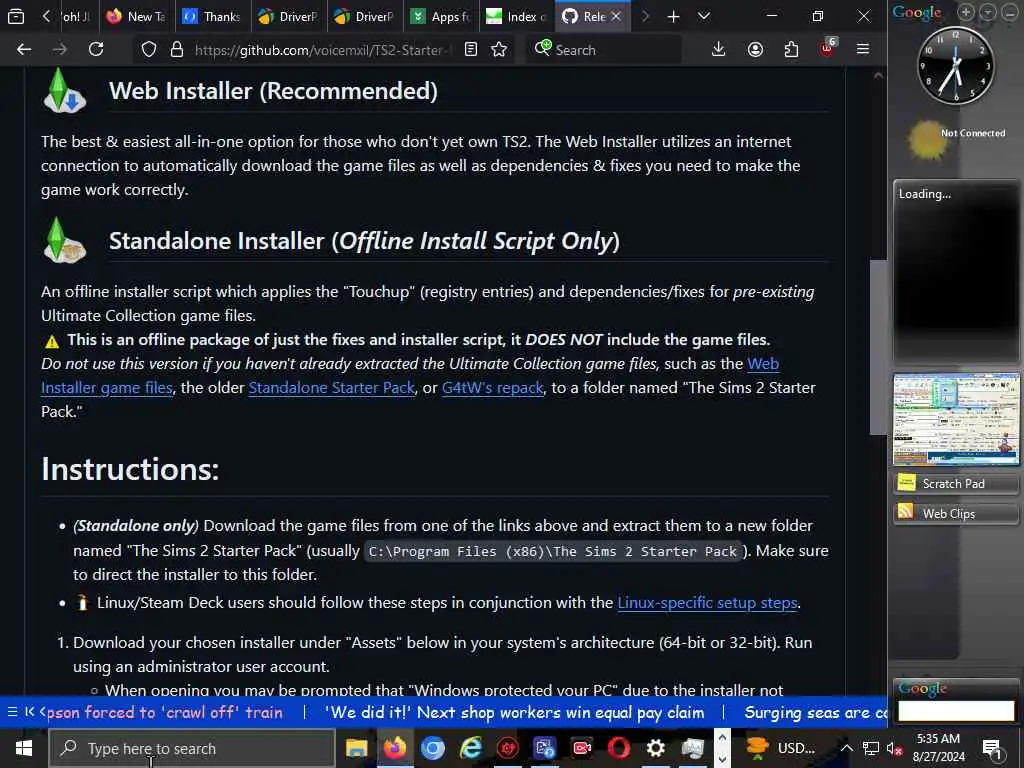Click the Web Installer (Recommended) heading
1024x768 pixels.
[x=273, y=91]
